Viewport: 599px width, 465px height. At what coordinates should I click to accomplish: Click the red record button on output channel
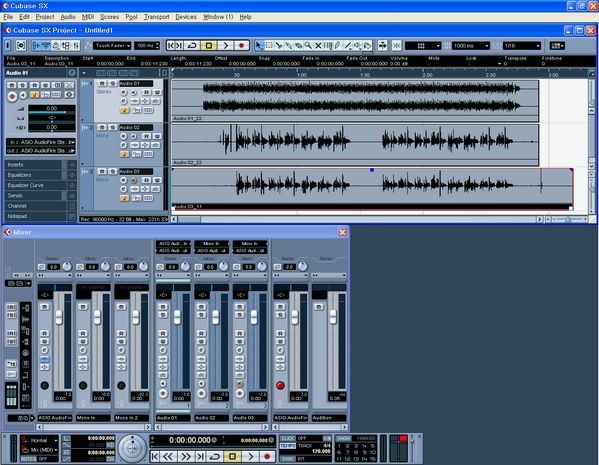[280, 386]
